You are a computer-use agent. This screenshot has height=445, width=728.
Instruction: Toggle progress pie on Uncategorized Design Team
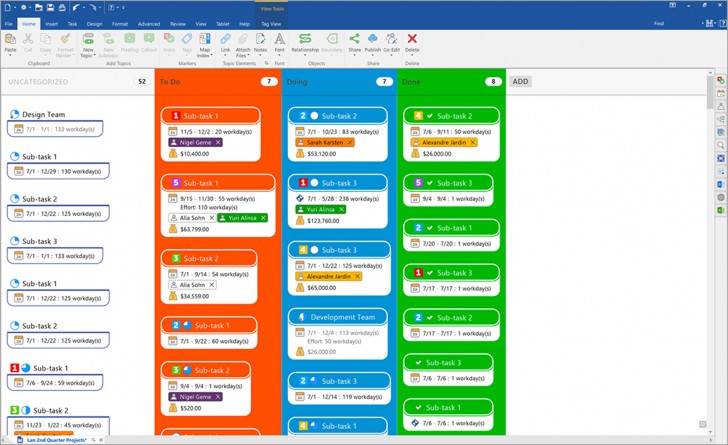pyautogui.click(x=14, y=114)
